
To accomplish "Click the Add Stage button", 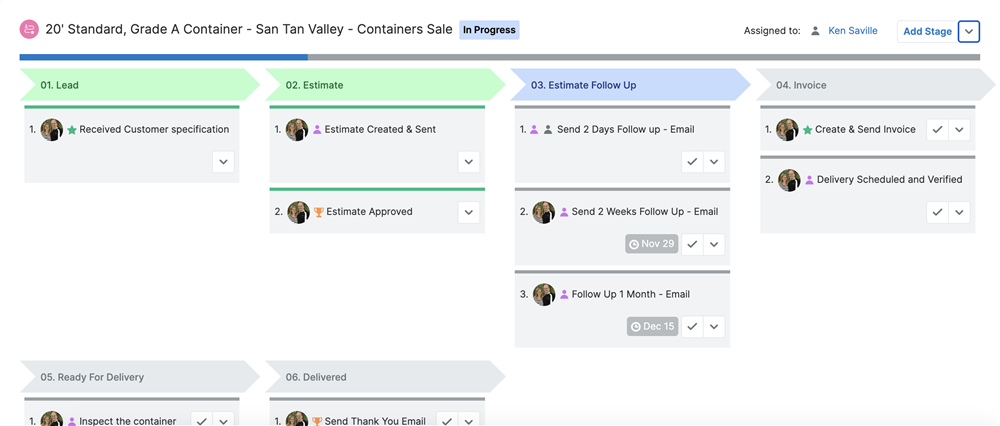I will [x=927, y=31].
